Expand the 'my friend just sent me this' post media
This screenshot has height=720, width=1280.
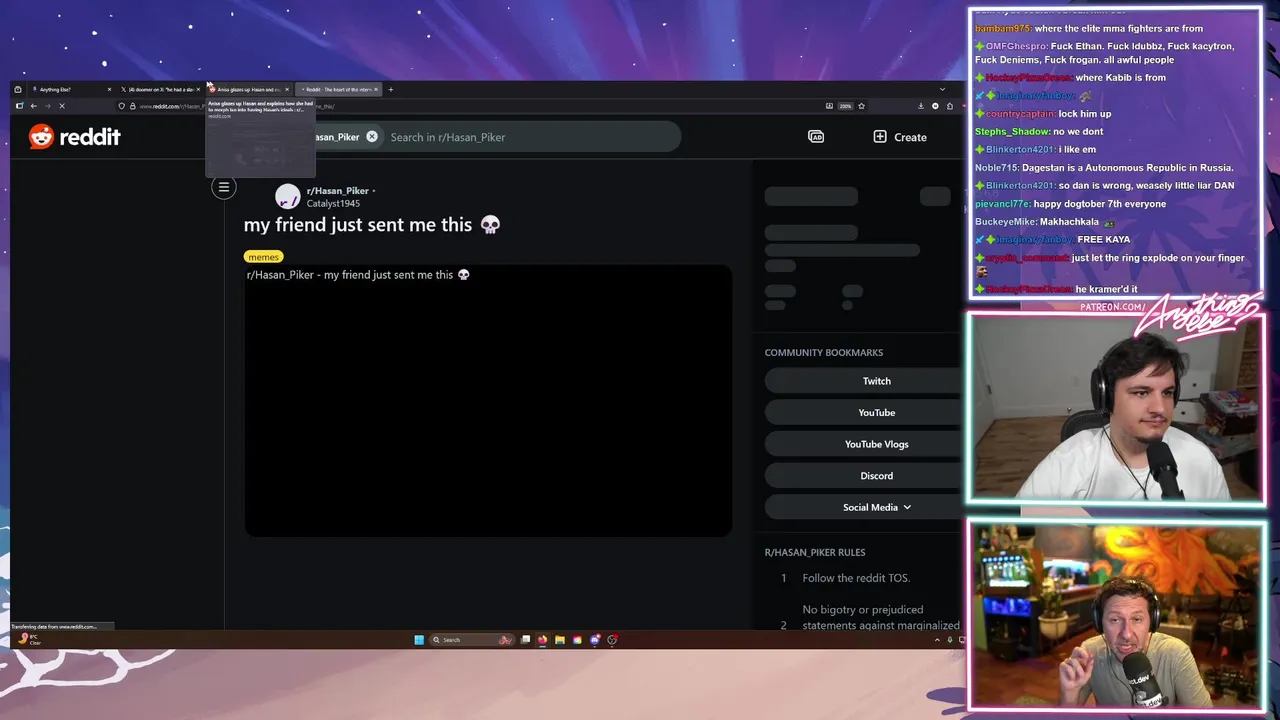click(x=488, y=400)
